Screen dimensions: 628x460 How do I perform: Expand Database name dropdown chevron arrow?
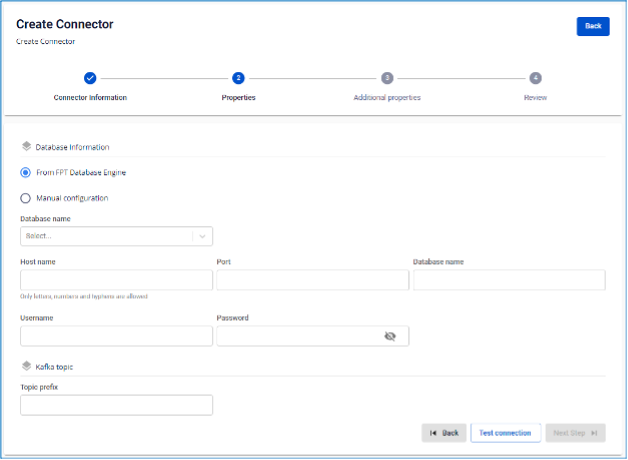coord(202,236)
